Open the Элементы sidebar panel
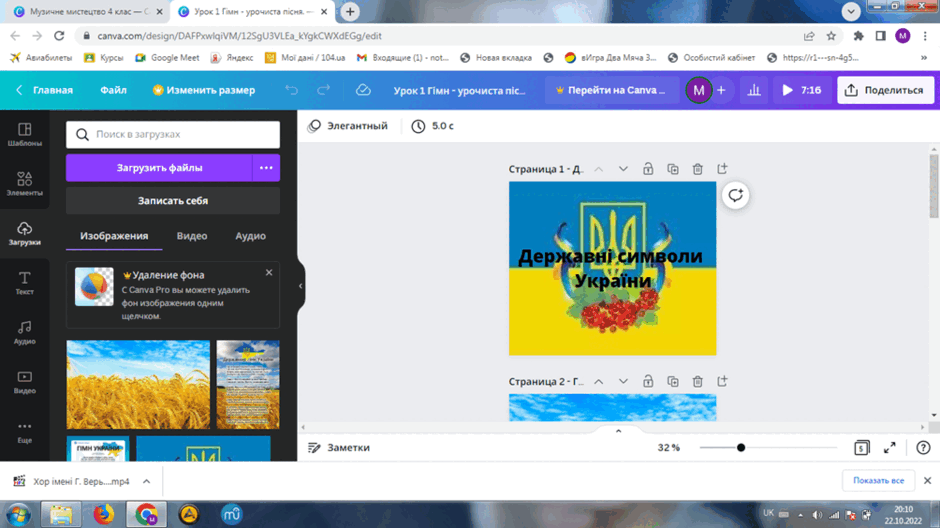Viewport: 940px width, 528px height. click(25, 183)
